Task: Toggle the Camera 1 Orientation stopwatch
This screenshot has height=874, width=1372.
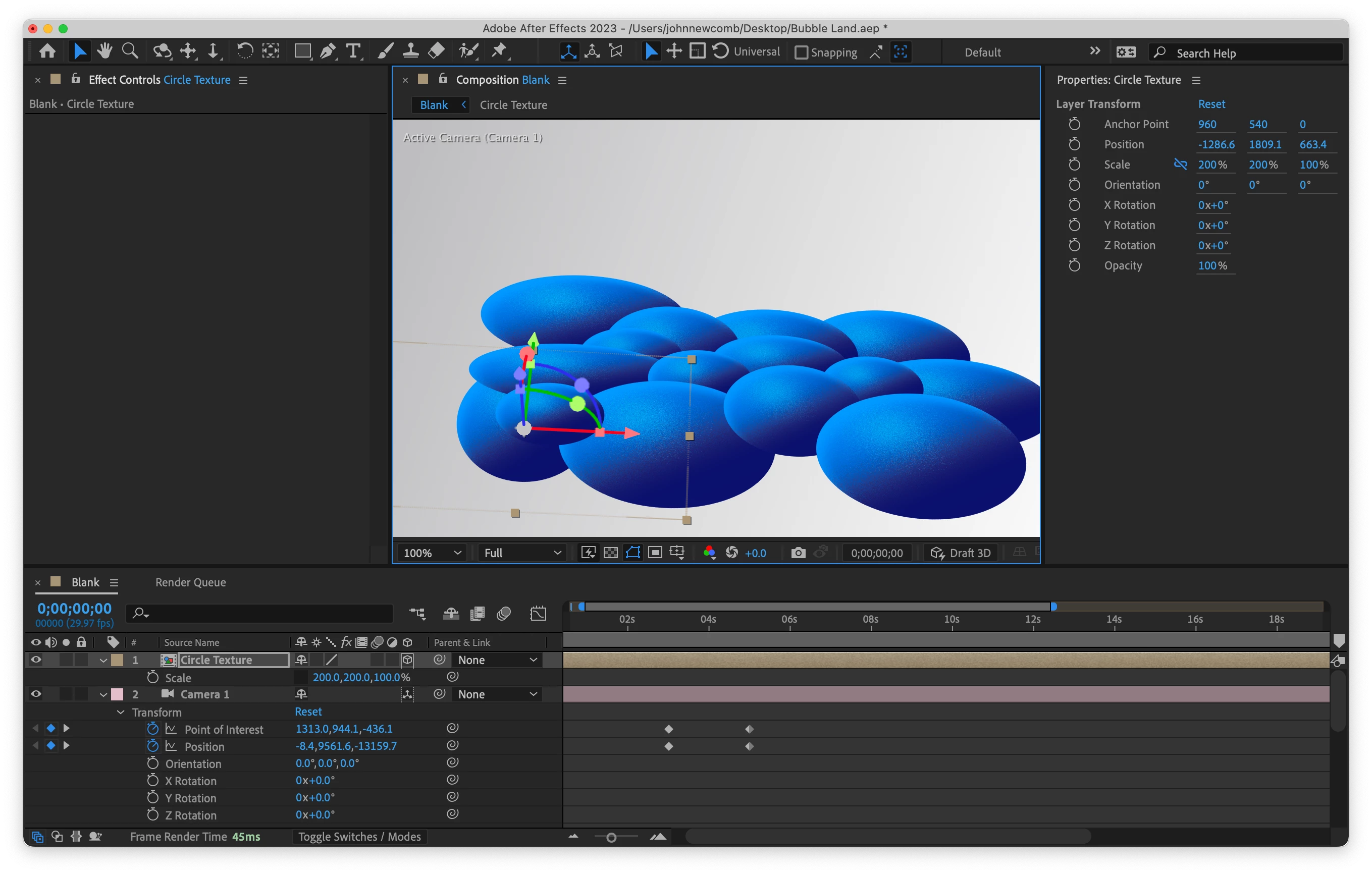Action: click(x=153, y=763)
